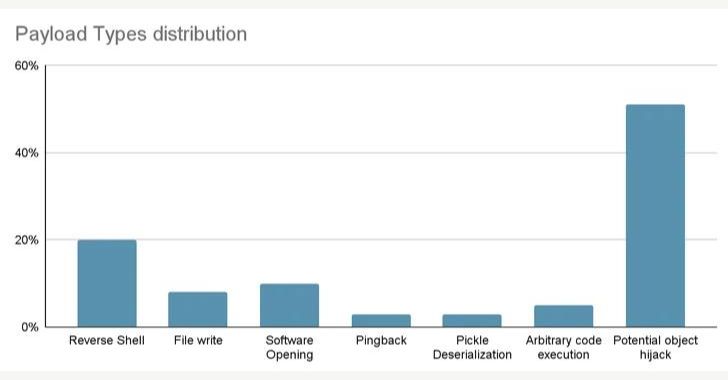Image resolution: width=728 pixels, height=380 pixels.
Task: Click the 40% axis label
Action: 26,153
